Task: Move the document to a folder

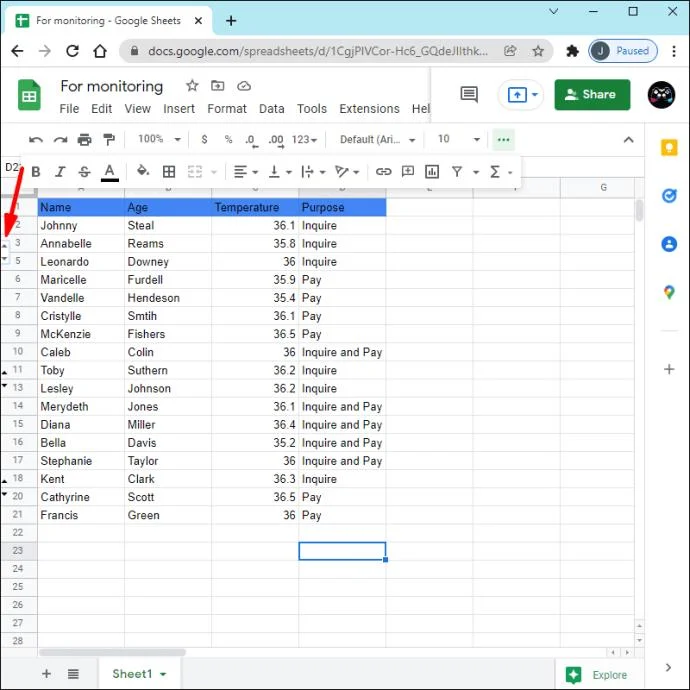Action: [x=217, y=85]
